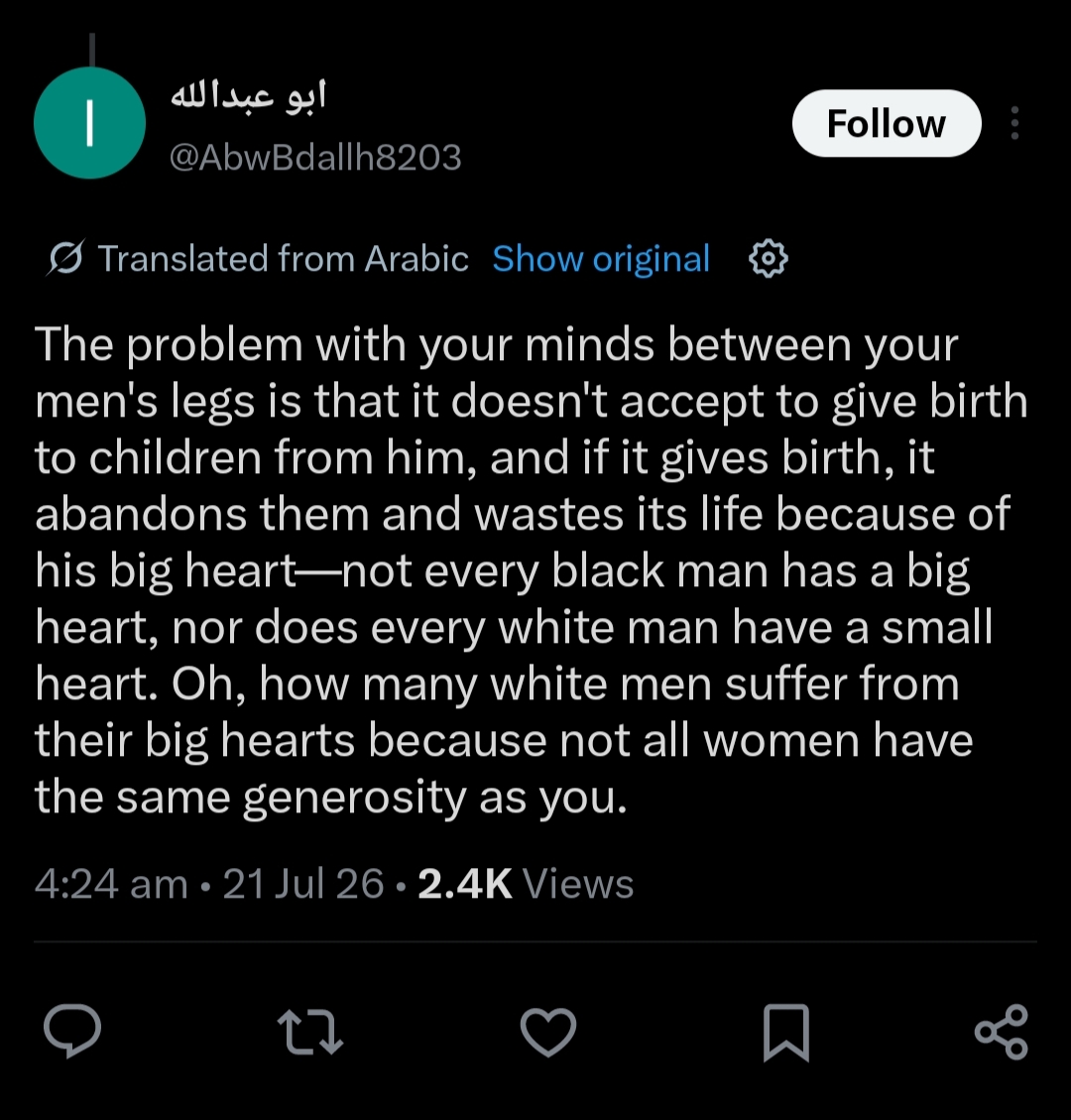Open the green profile avatar
This screenshot has width=1071, height=1120.
coord(90,123)
